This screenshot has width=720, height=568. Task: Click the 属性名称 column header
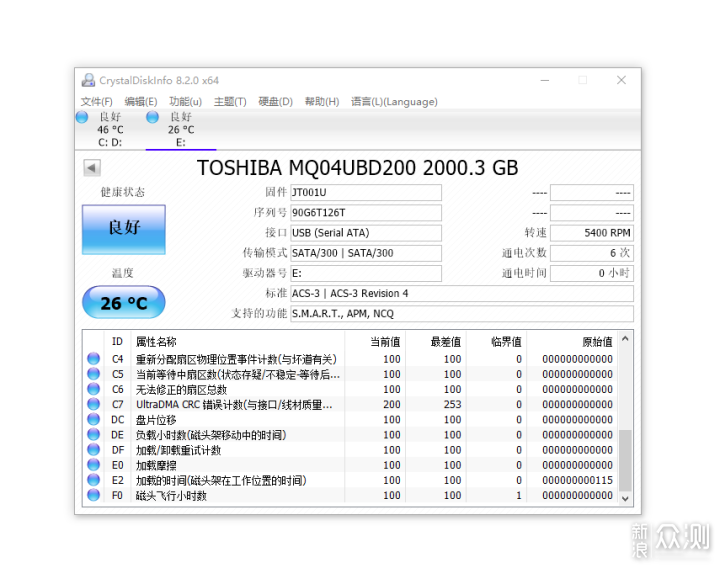click(238, 342)
